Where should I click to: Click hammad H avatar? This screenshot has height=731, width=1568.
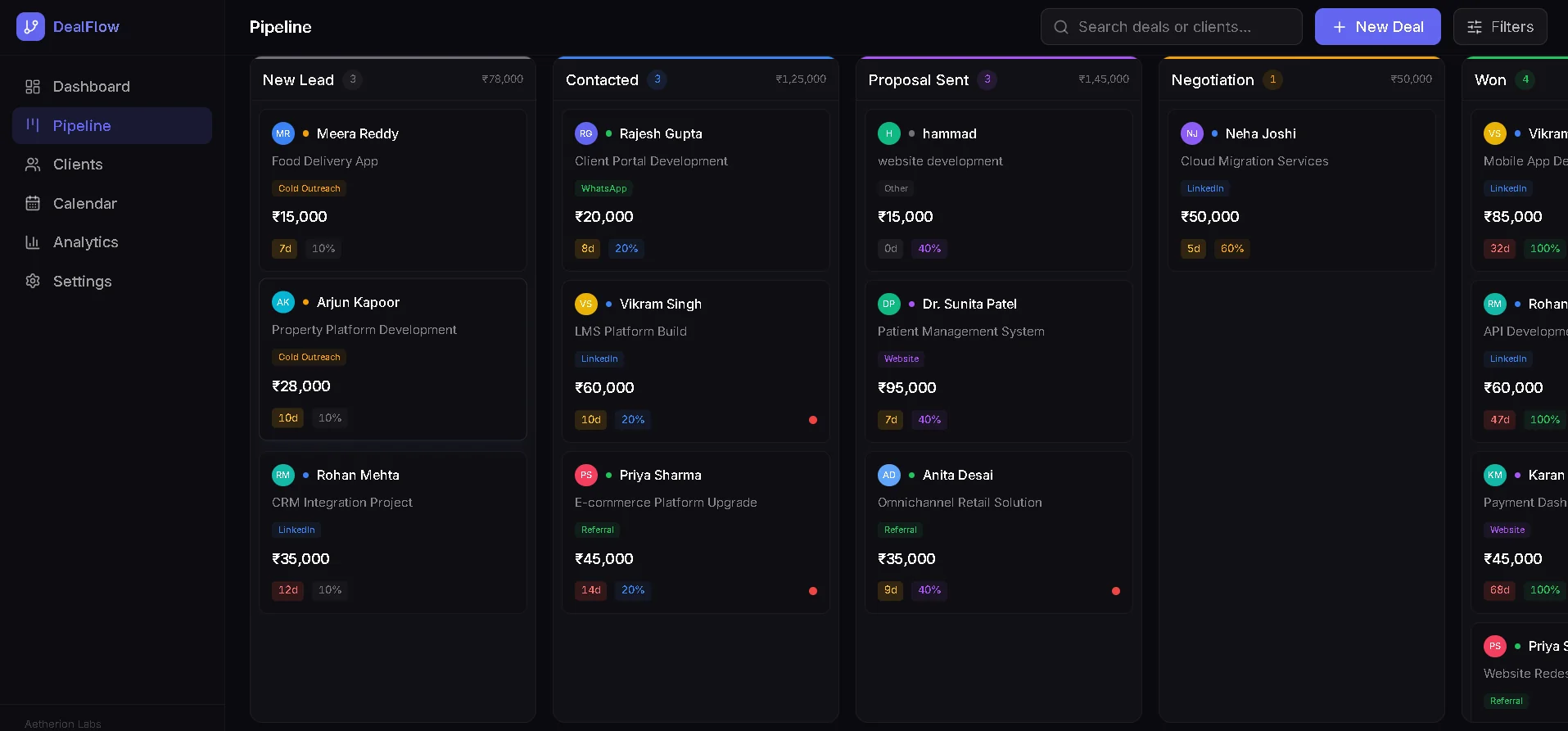889,133
